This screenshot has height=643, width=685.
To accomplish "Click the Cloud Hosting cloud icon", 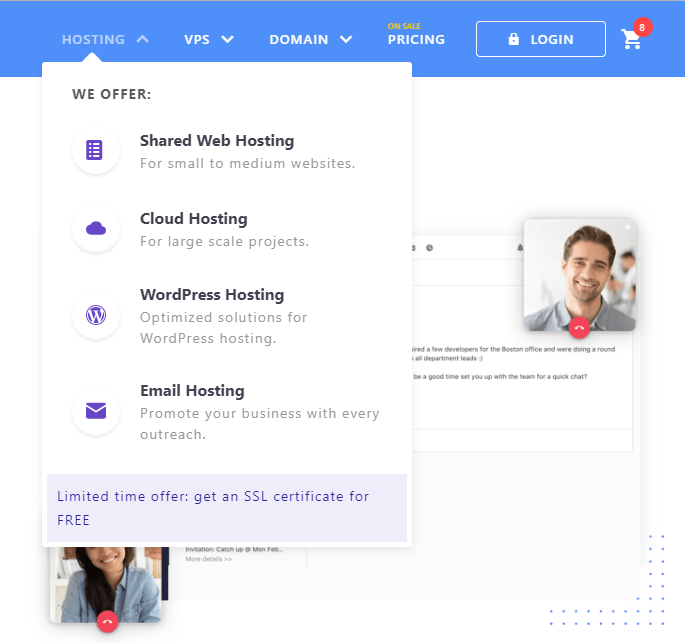I will click(95, 229).
